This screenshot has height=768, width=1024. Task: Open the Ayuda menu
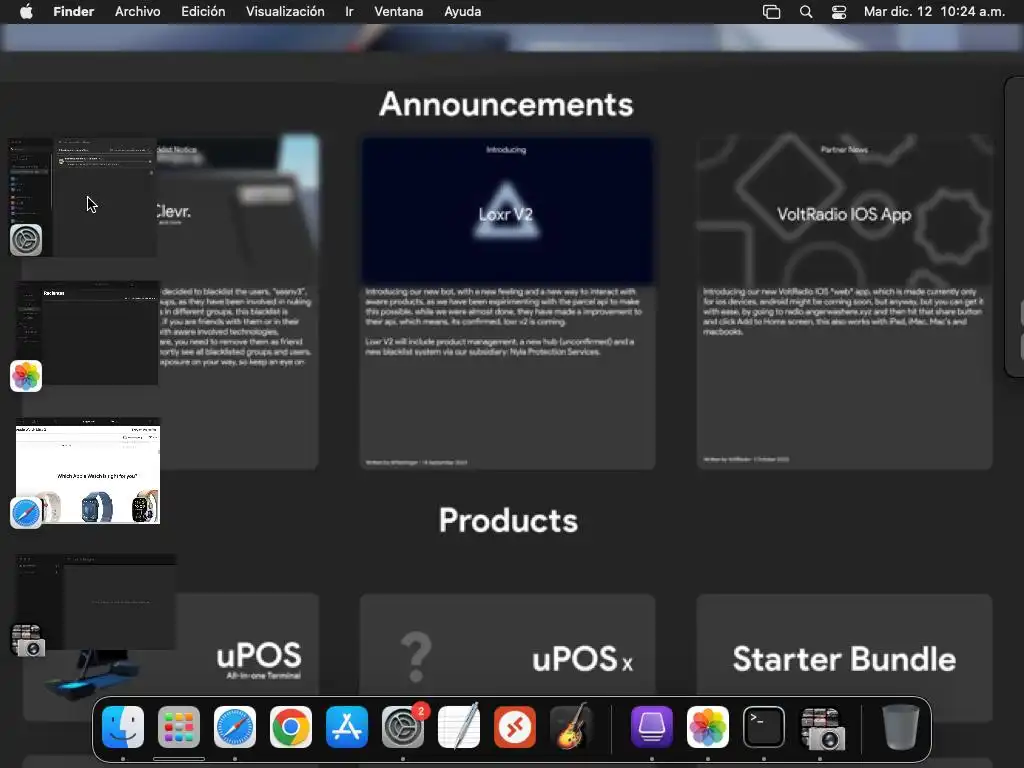[462, 12]
